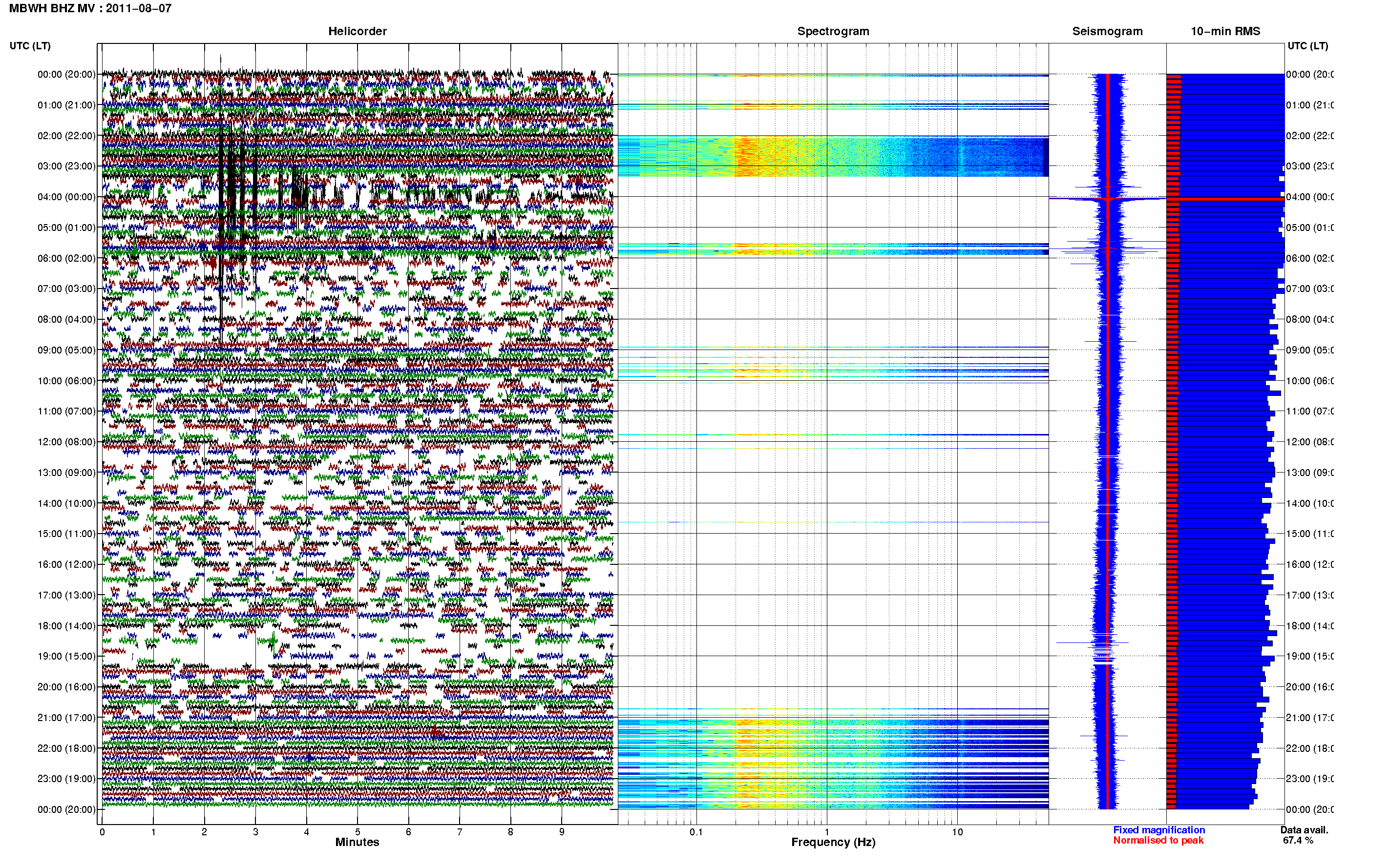Screen dimensions: 1389x868
Task: Select the Spectrogram panel heading
Action: click(833, 31)
